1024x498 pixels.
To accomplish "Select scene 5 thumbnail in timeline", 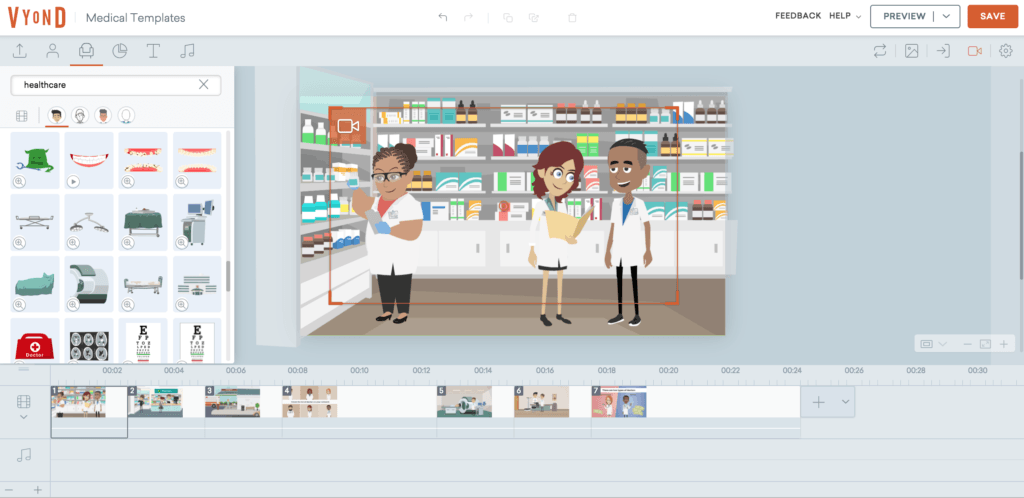I will coord(464,402).
